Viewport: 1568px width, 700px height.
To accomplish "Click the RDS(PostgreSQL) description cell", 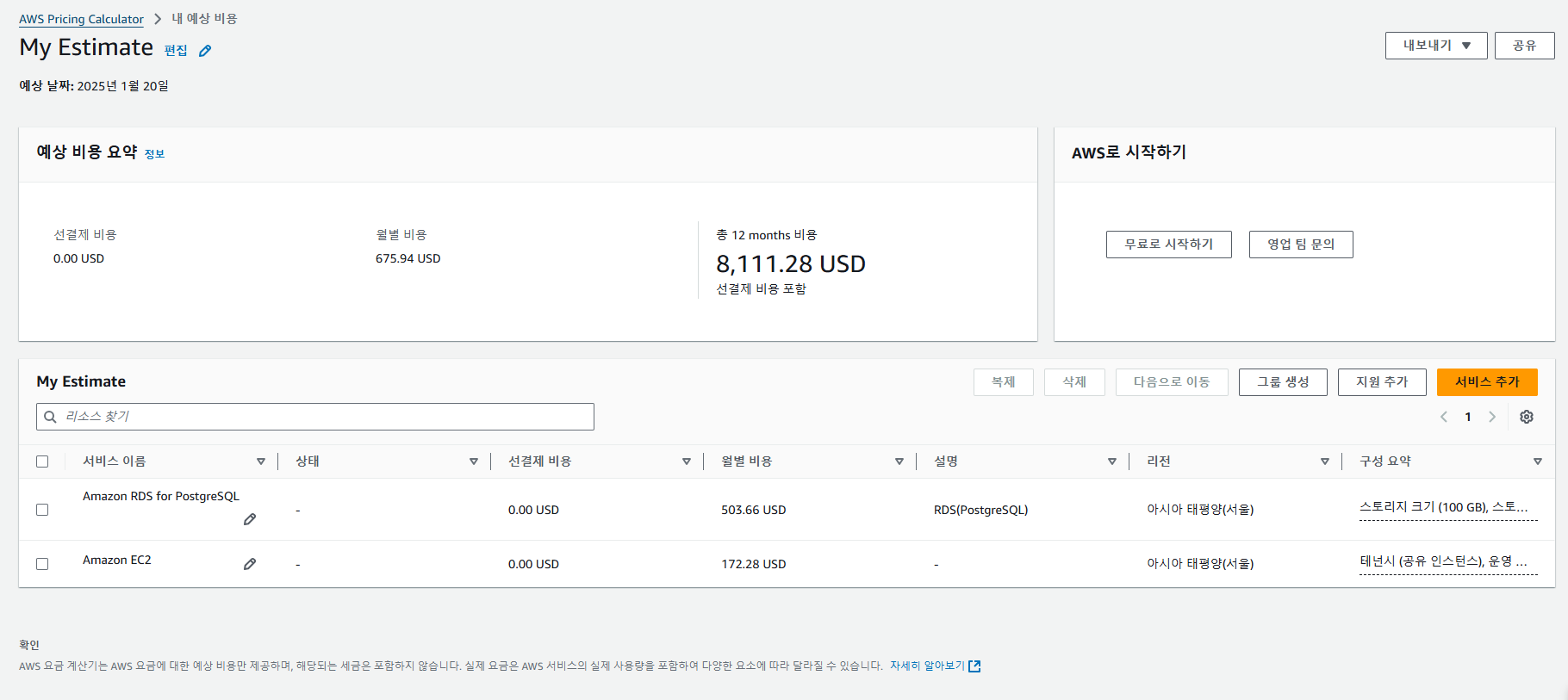I will tap(980, 510).
